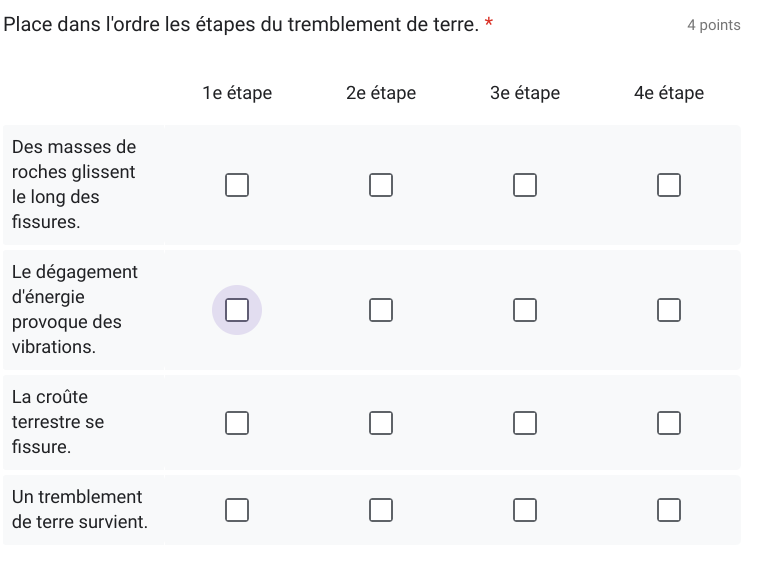Mark 1e étape for 'Un tremblement de terre survient'
The height and width of the screenshot is (571, 759).
237,510
